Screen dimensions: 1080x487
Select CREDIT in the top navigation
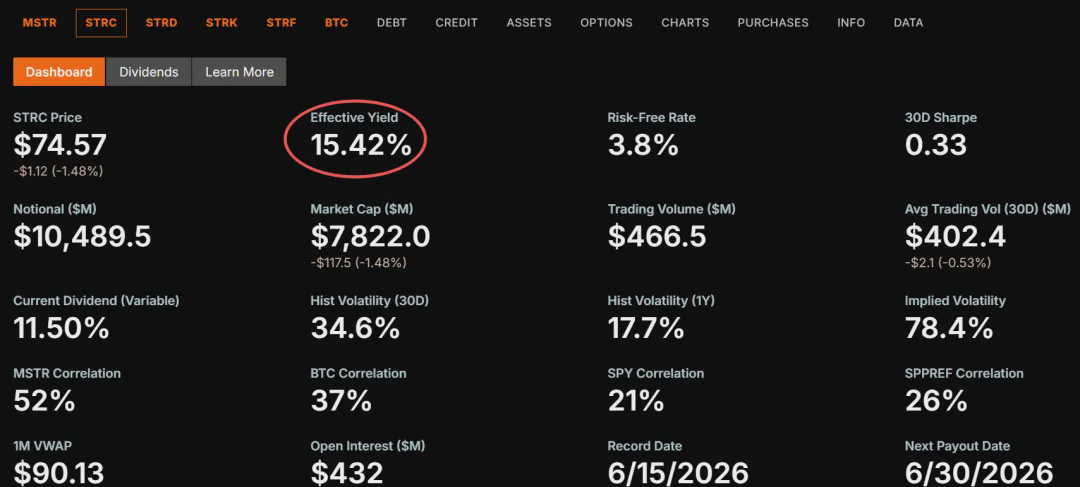coord(456,23)
